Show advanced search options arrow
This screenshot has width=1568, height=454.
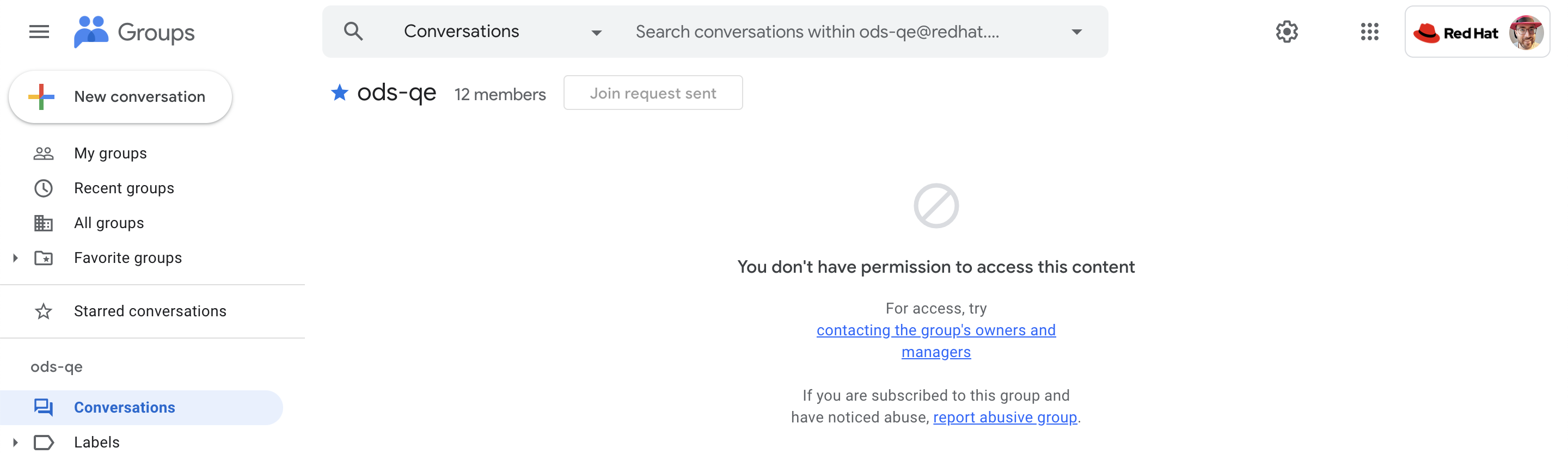click(x=1076, y=32)
